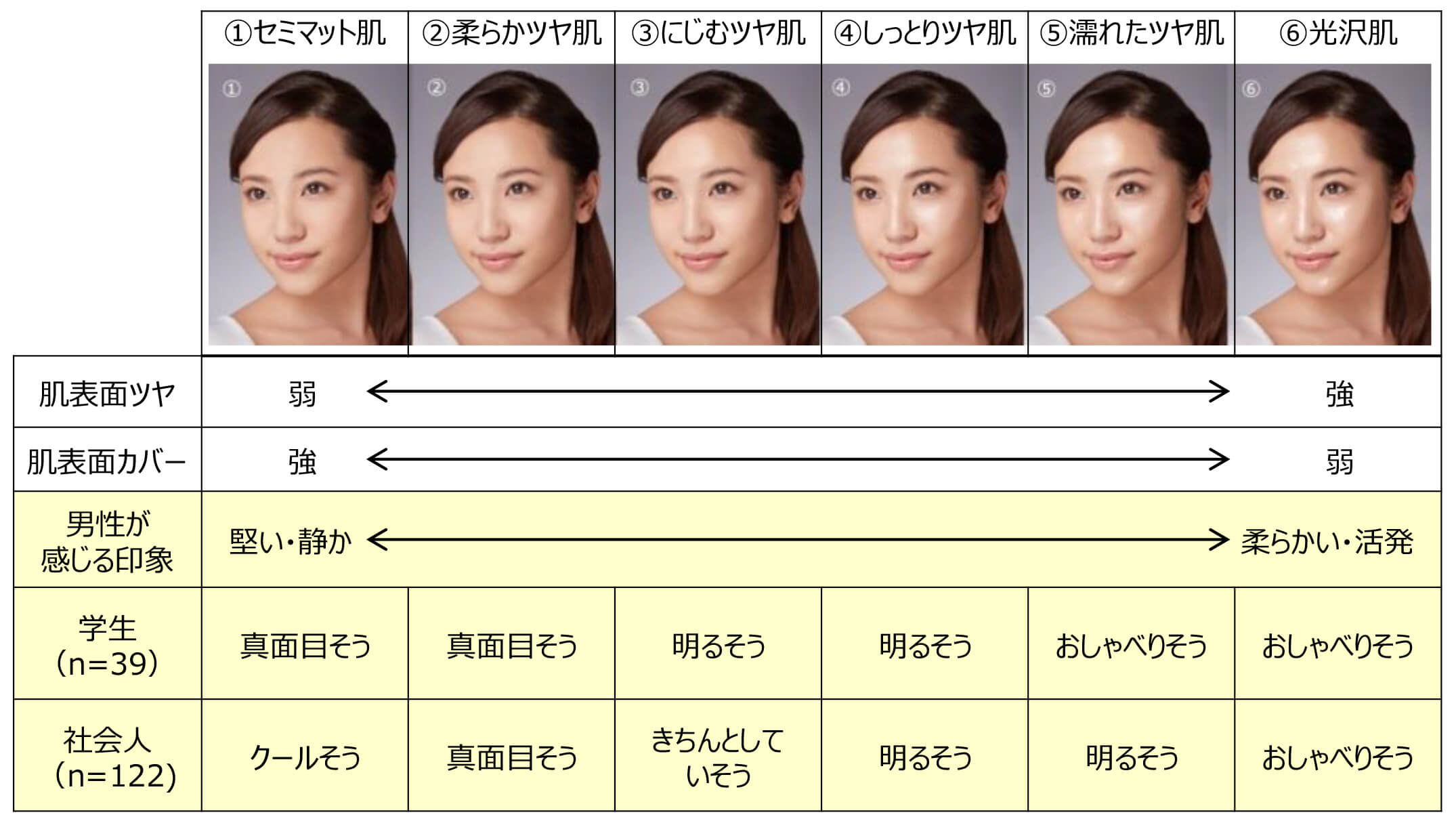Viewport: 1456px width, 821px height.
Task: Click the ⑤濡れたツヤ肌 column header
Action: pos(1132,33)
